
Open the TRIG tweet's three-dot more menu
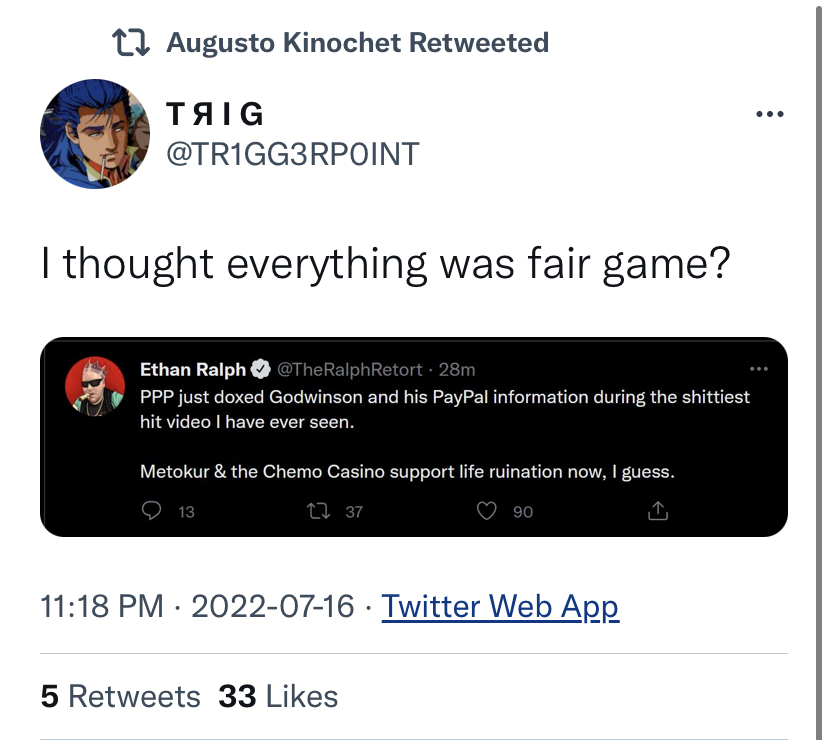coord(769,114)
